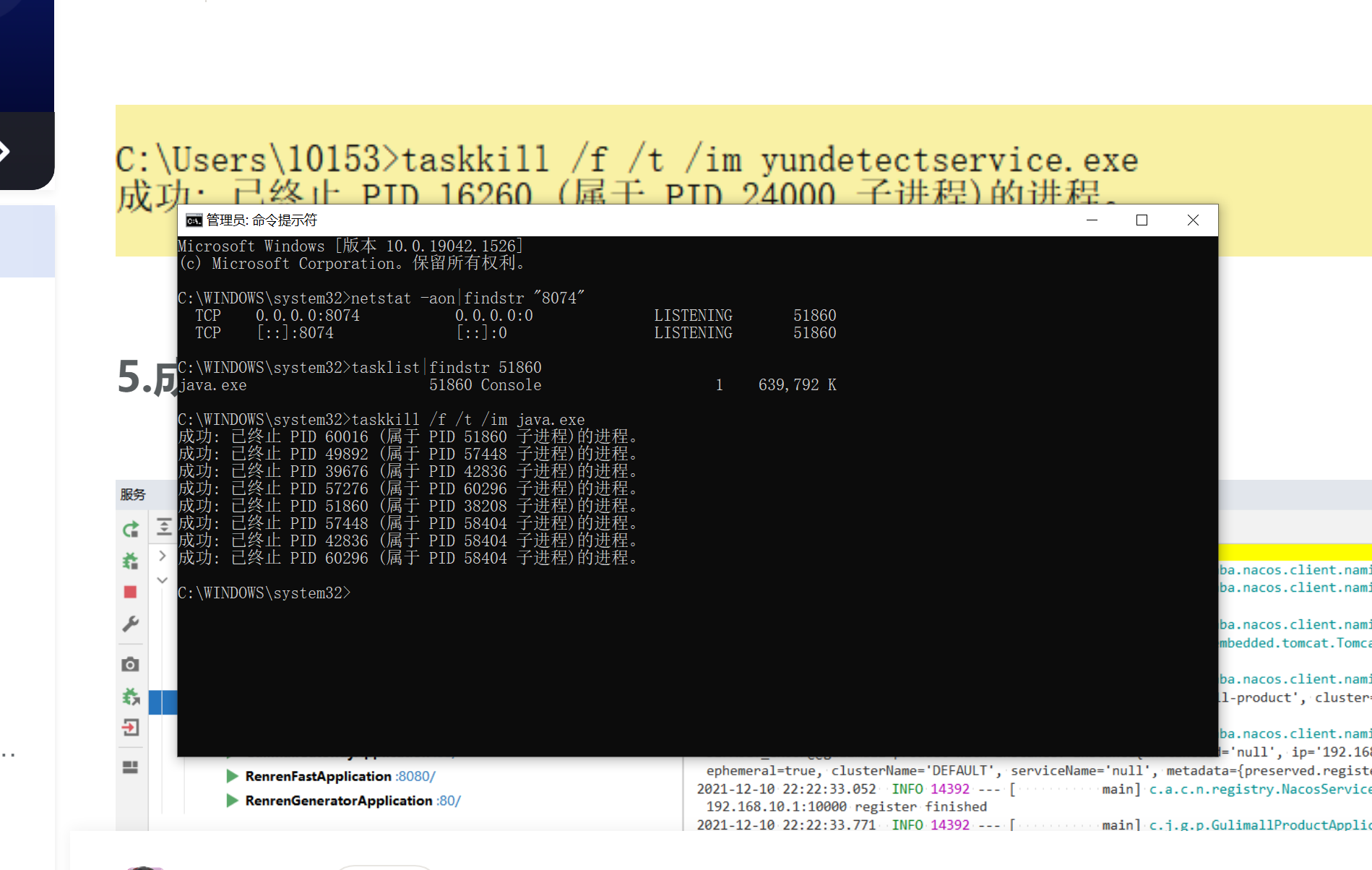
Task: Click the 'tasklist|findstr 51860' command text
Action: [x=446, y=368]
